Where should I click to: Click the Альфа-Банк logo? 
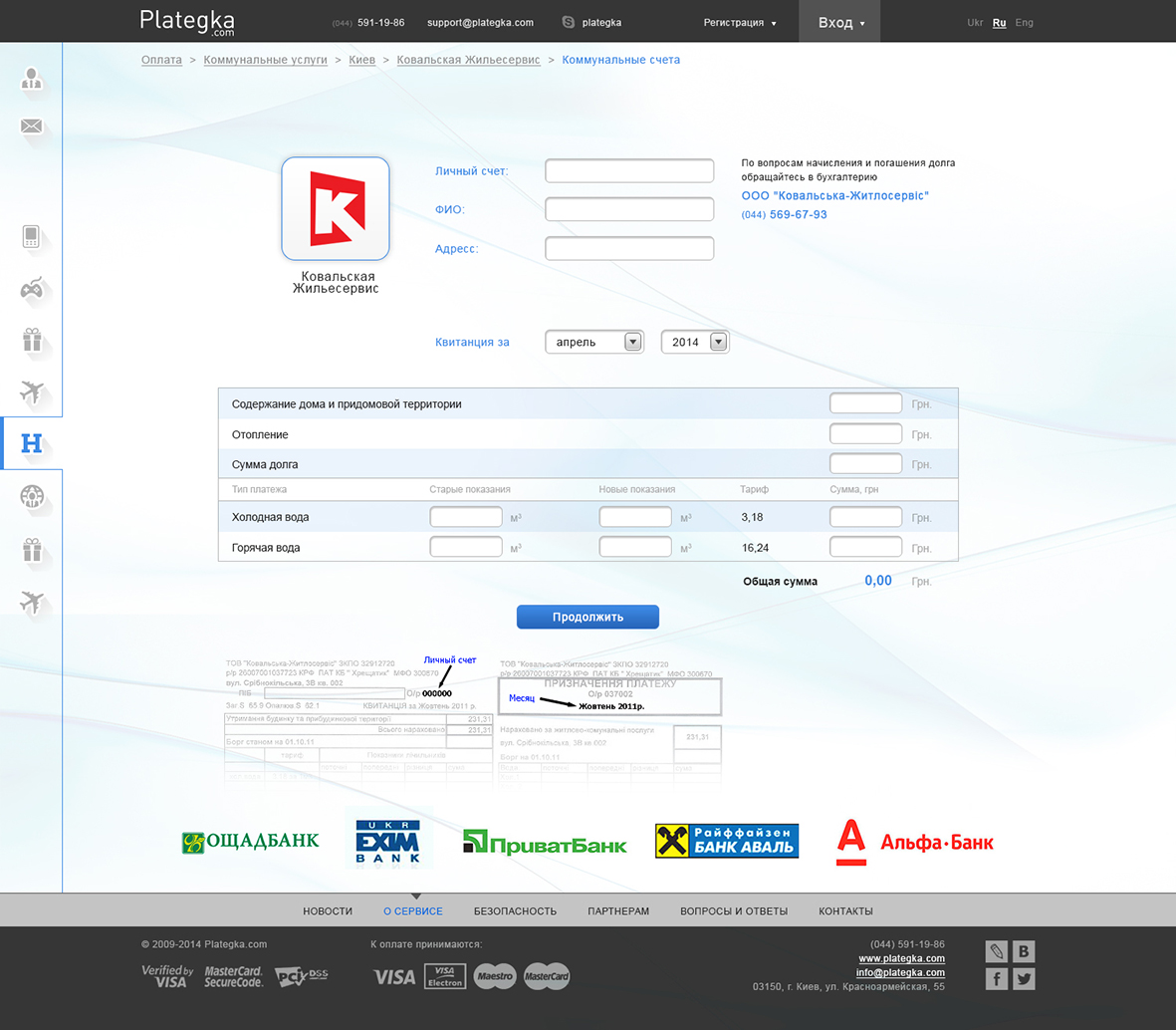tap(915, 842)
